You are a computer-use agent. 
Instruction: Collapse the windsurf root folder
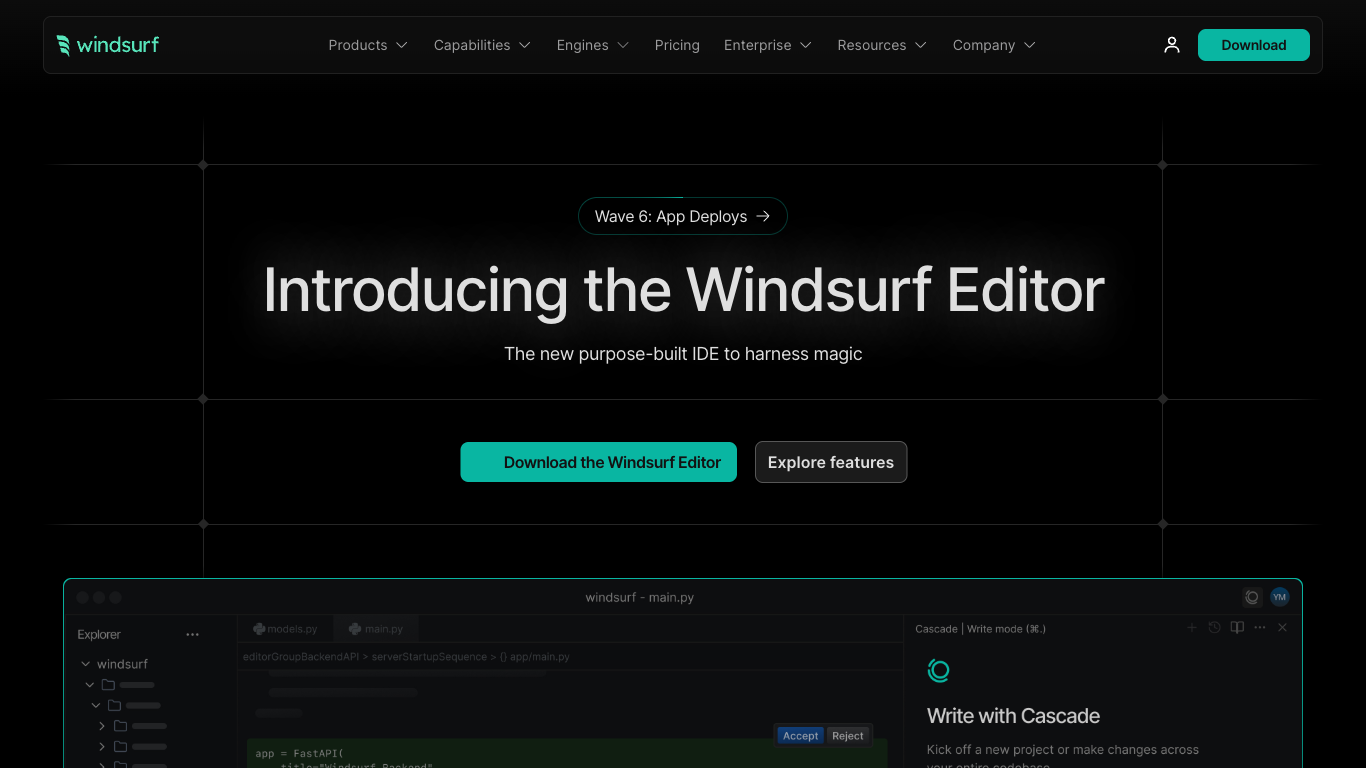point(86,664)
